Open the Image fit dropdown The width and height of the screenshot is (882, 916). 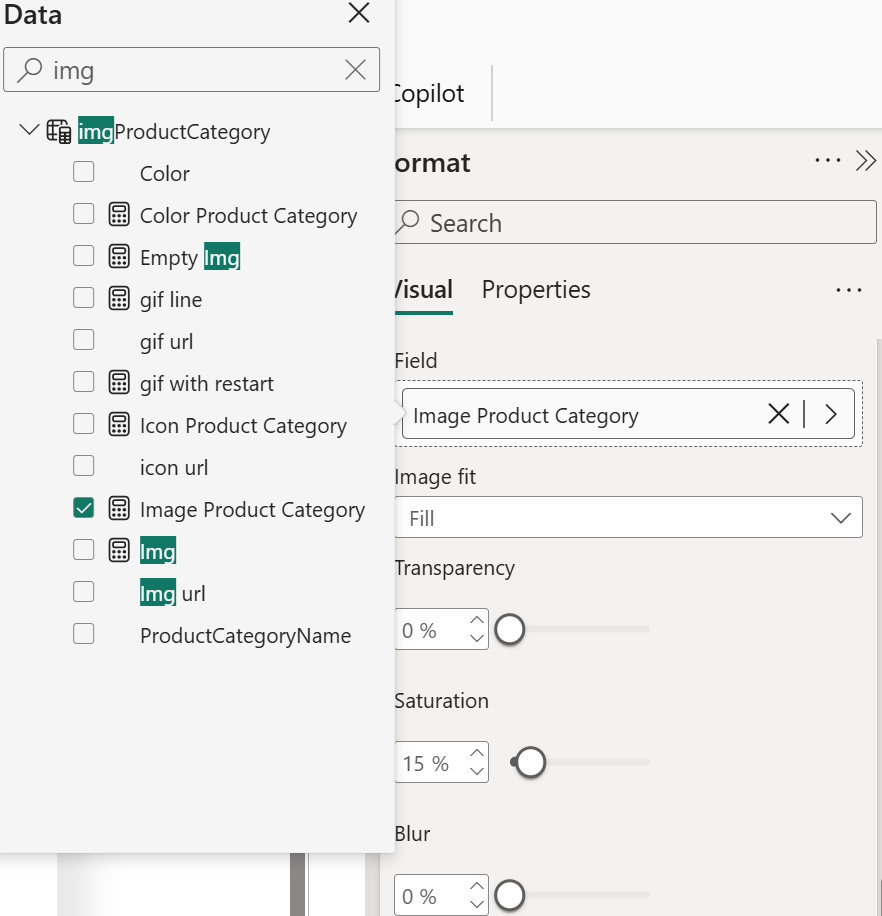(628, 518)
